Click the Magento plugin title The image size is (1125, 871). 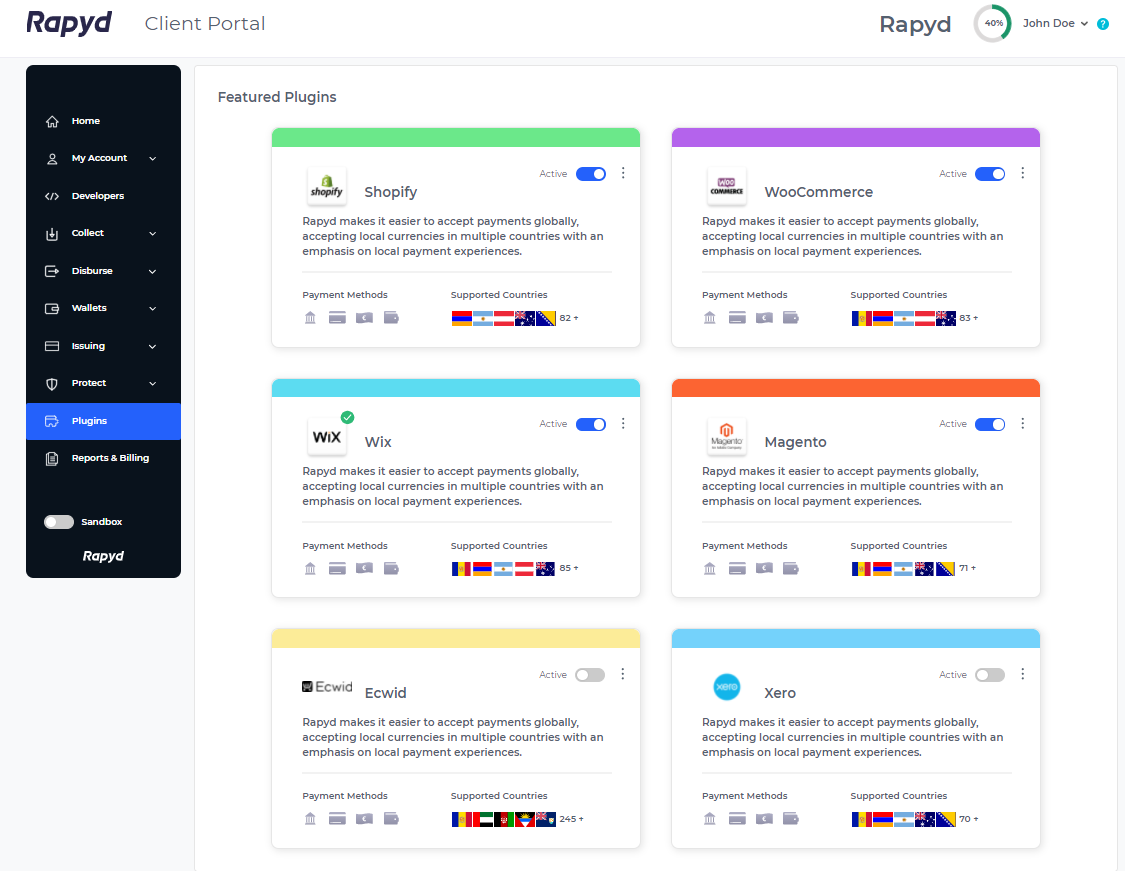click(x=795, y=443)
